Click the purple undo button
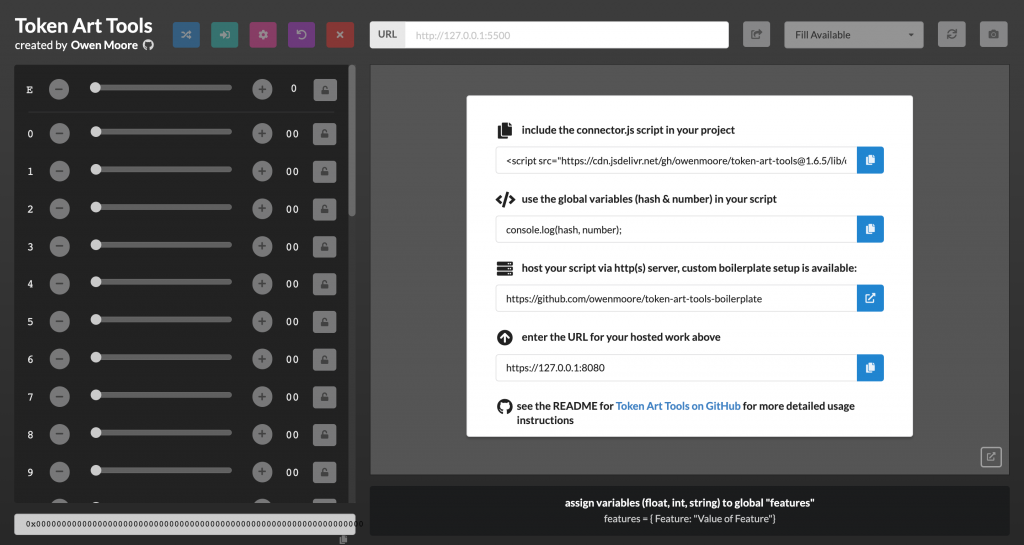Image resolution: width=1024 pixels, height=545 pixels. [302, 35]
